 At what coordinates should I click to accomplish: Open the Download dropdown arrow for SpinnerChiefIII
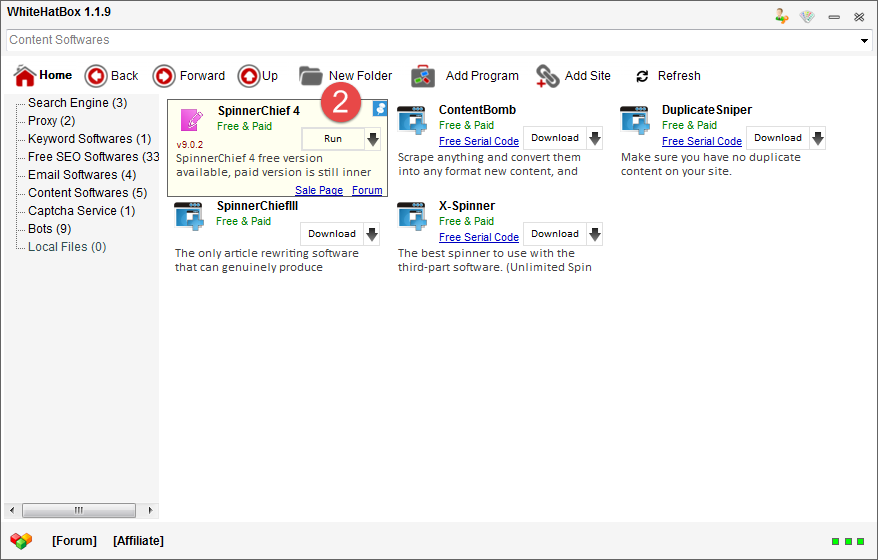coord(372,234)
